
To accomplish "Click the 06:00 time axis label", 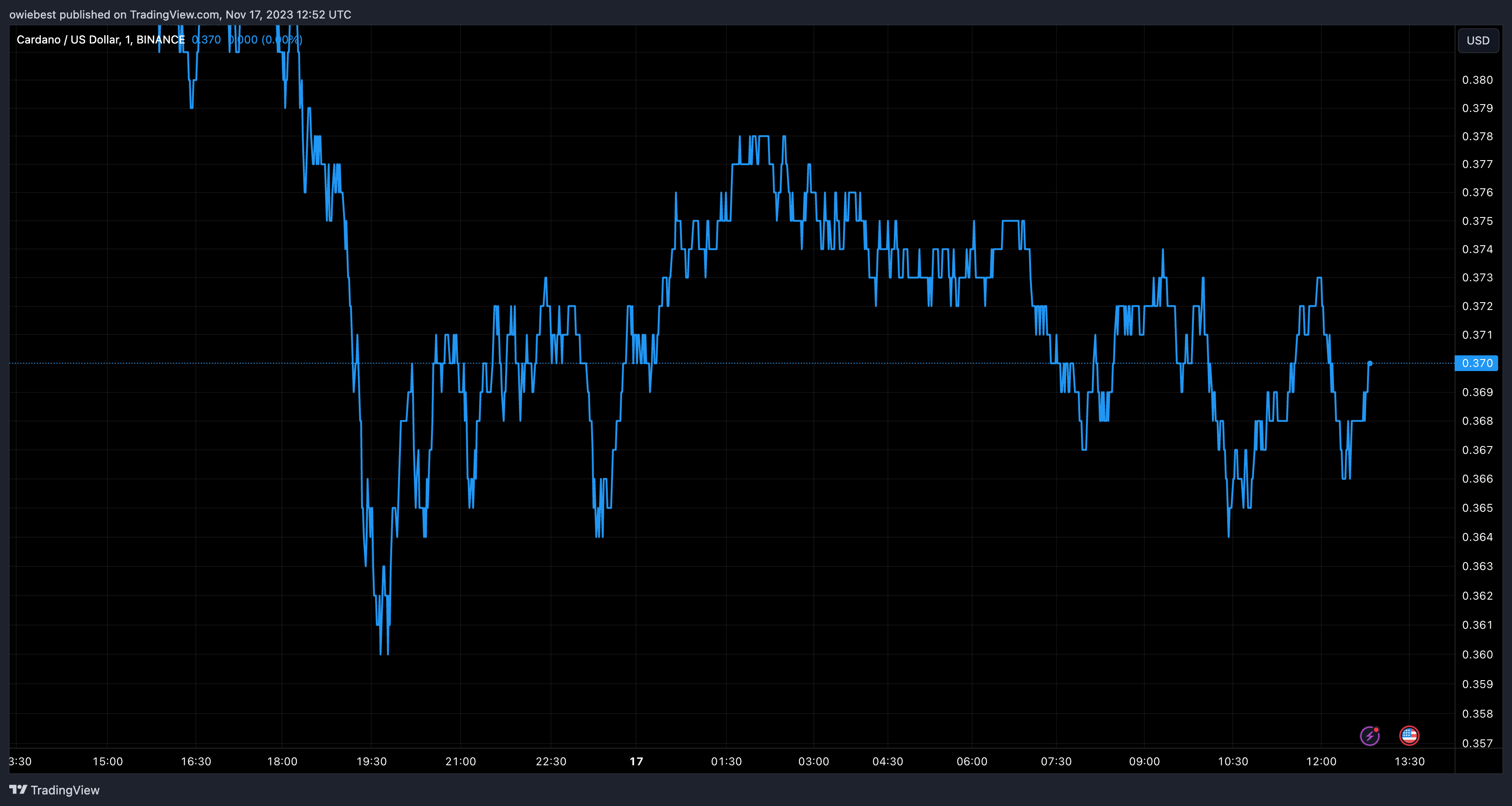I will pos(972,762).
